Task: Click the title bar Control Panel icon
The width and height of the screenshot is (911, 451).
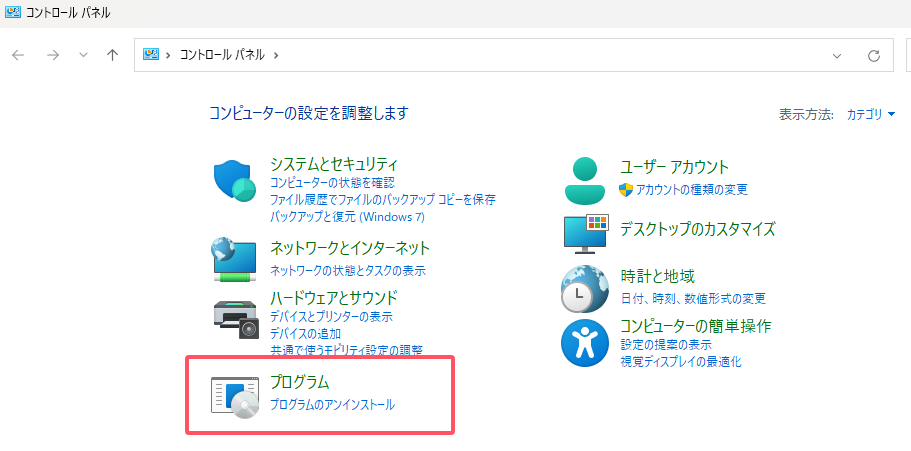Action: point(13,12)
